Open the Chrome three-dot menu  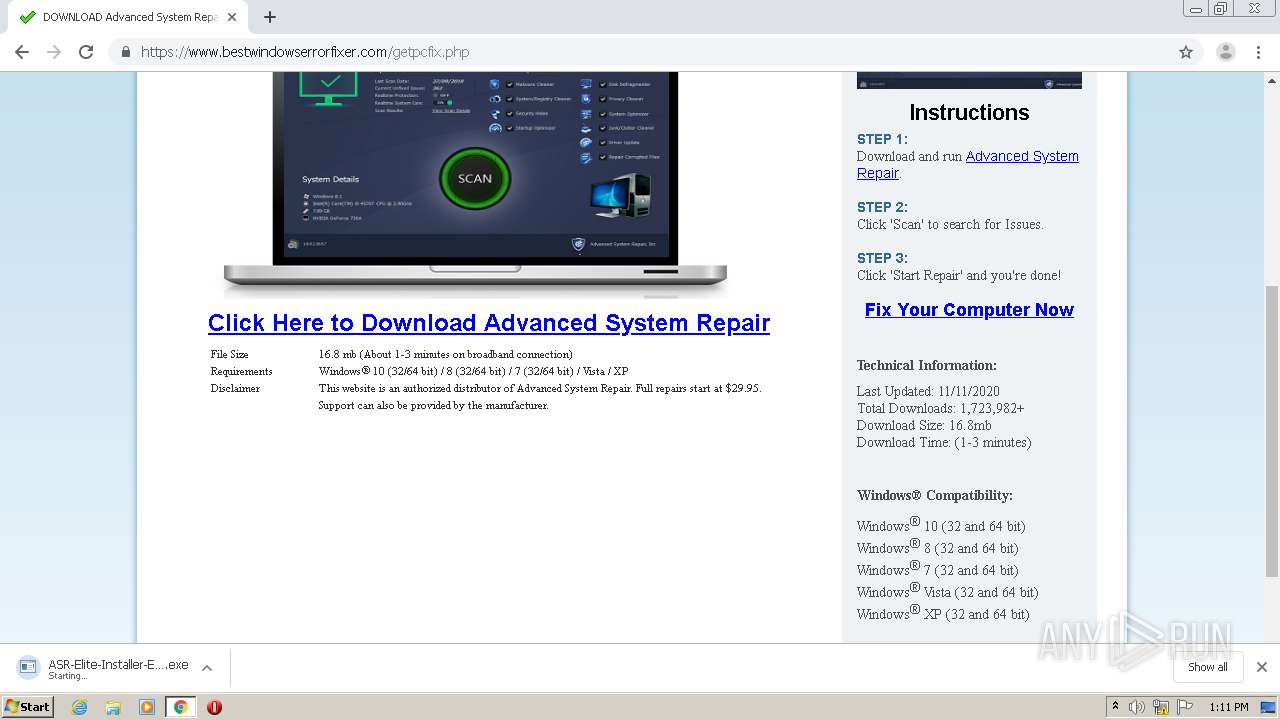point(1258,52)
